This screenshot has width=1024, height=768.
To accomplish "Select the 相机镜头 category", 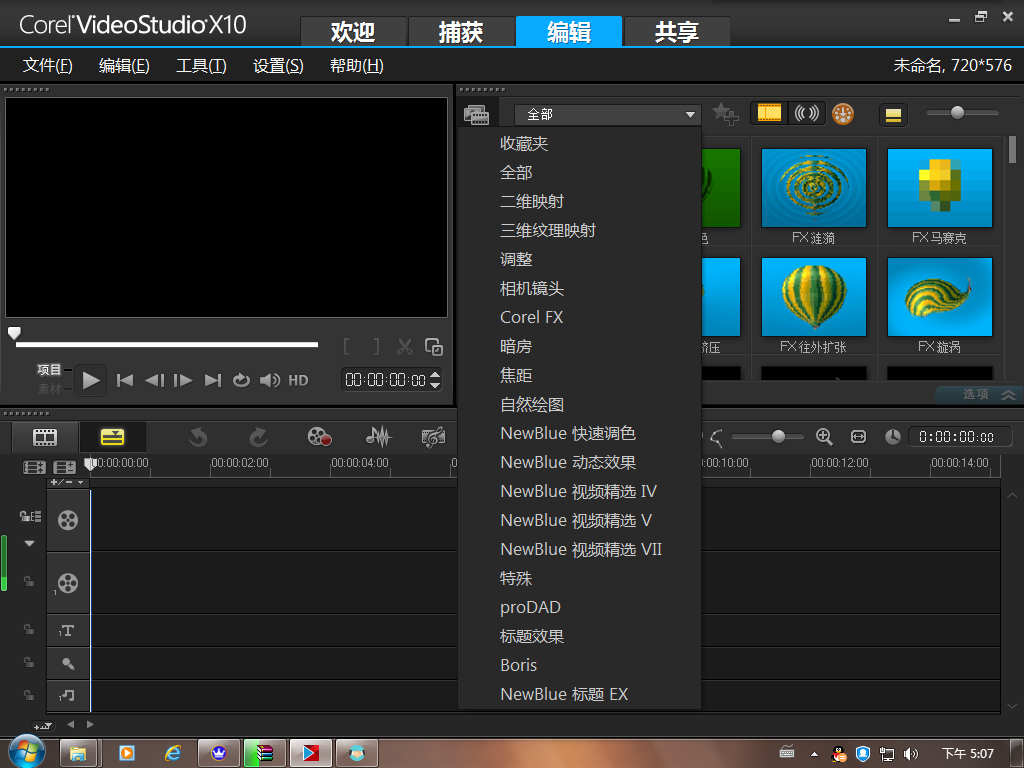I will click(579, 288).
